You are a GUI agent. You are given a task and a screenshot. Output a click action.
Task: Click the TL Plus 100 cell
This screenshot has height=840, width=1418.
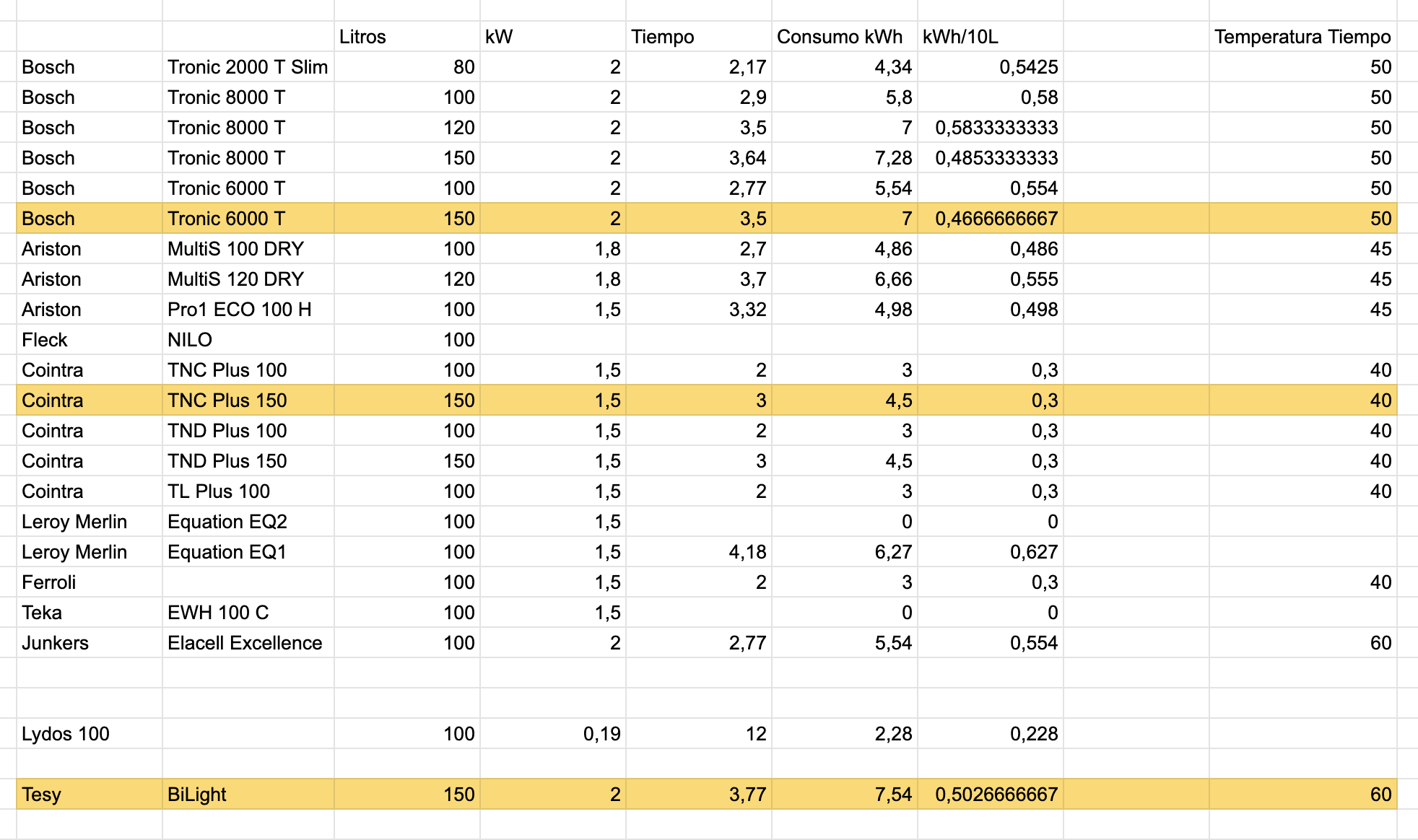(248, 491)
